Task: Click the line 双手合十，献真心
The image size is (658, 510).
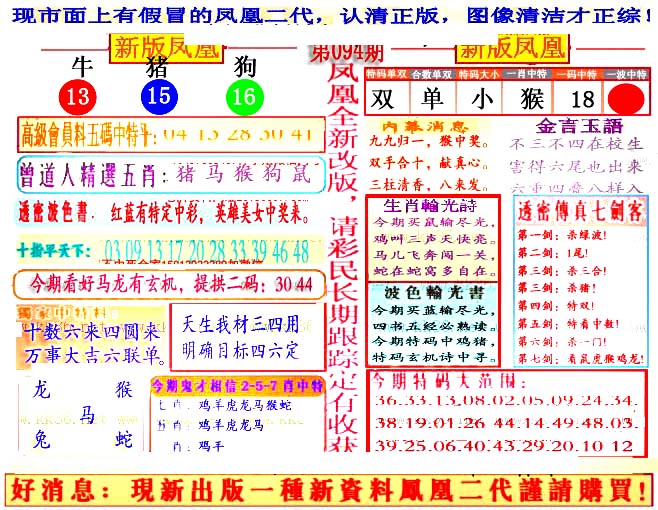Action: point(429,162)
